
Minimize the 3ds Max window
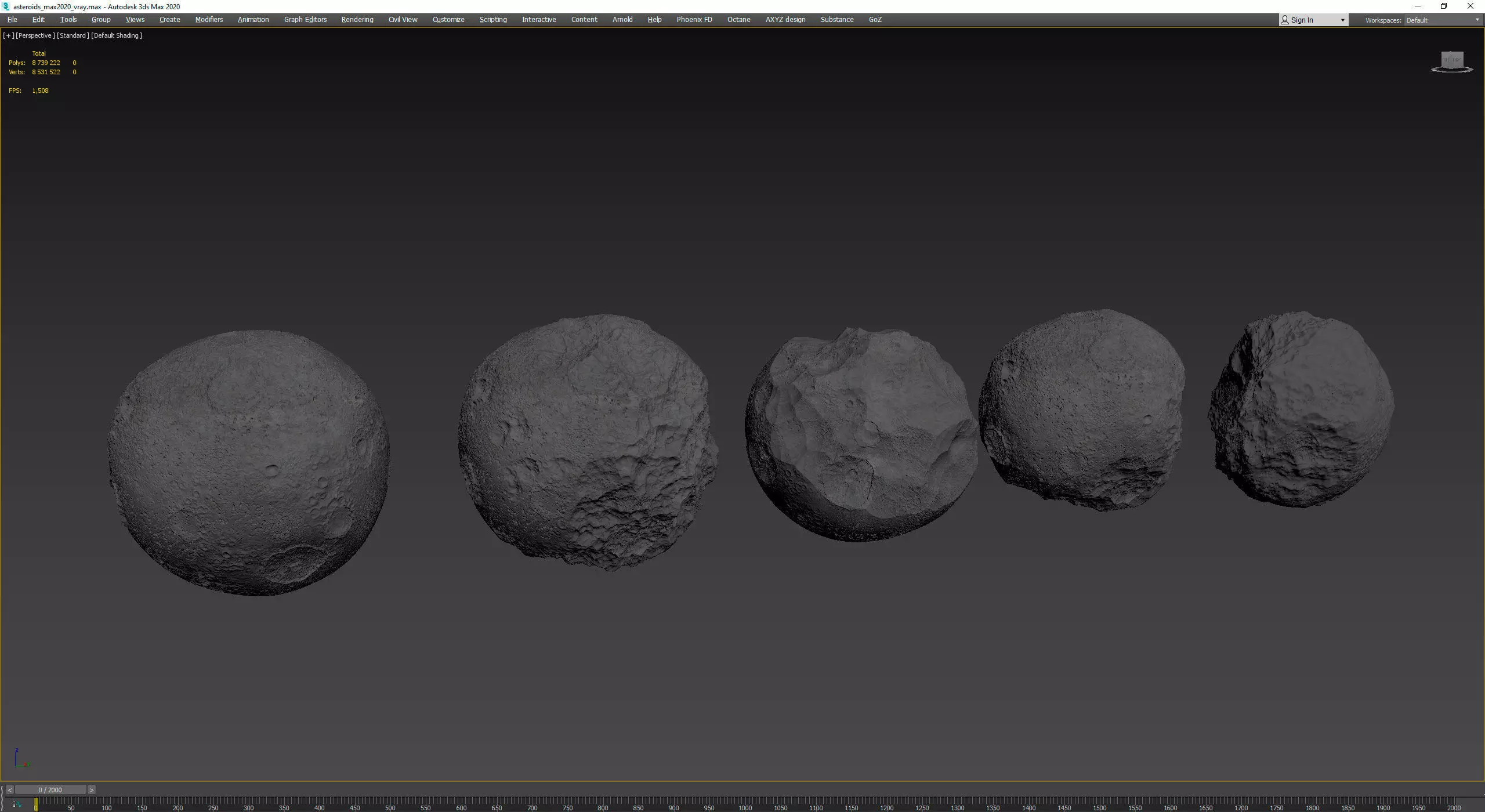pyautogui.click(x=1418, y=6)
